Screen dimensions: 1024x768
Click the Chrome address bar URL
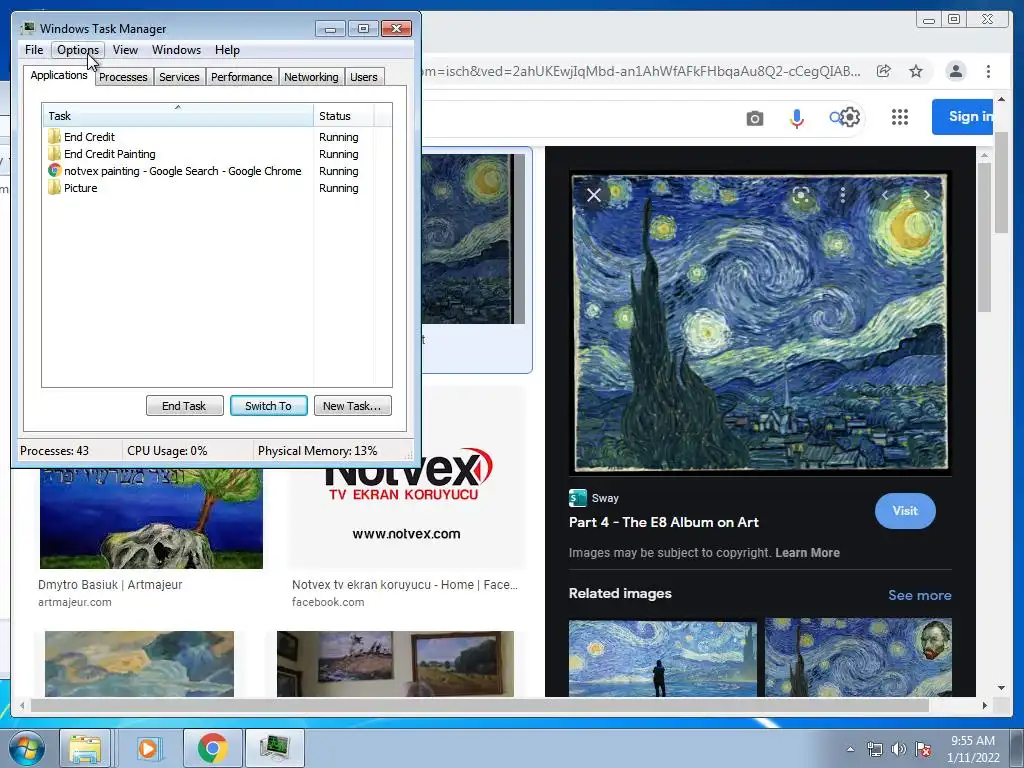[x=640, y=71]
